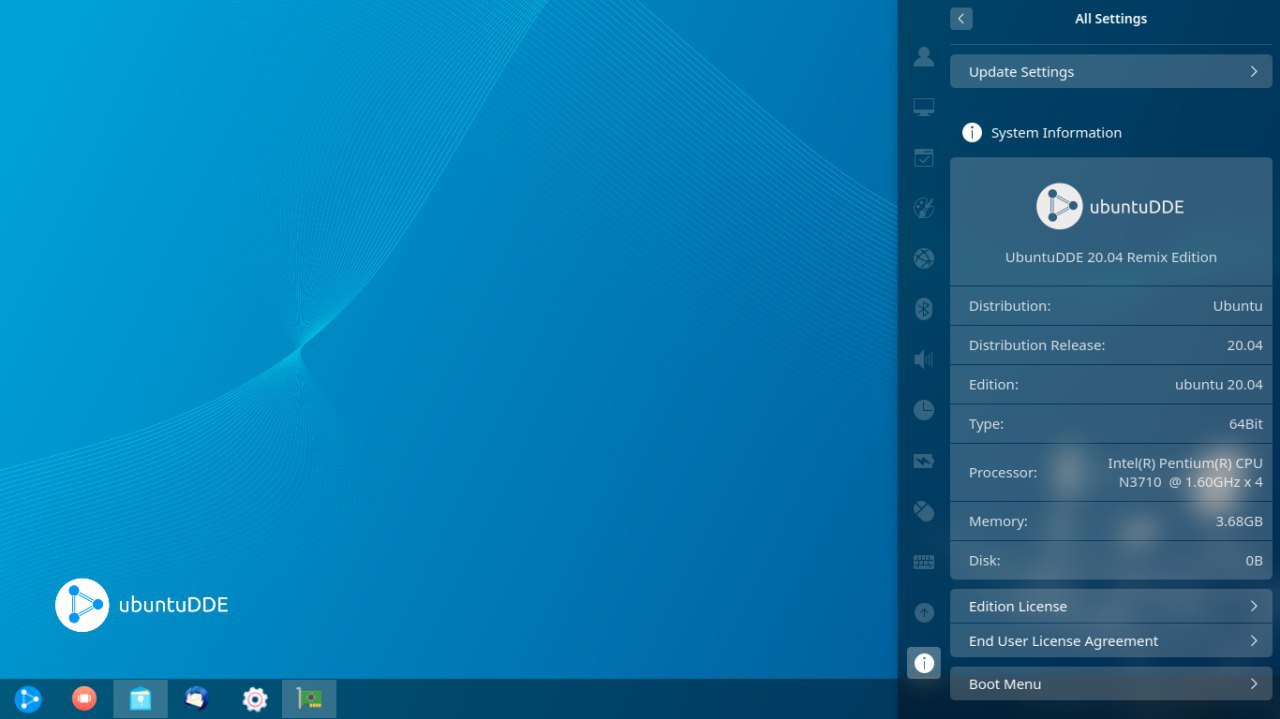Expand End User License Agreement chevron
The image size is (1280, 719).
pyautogui.click(x=1254, y=641)
